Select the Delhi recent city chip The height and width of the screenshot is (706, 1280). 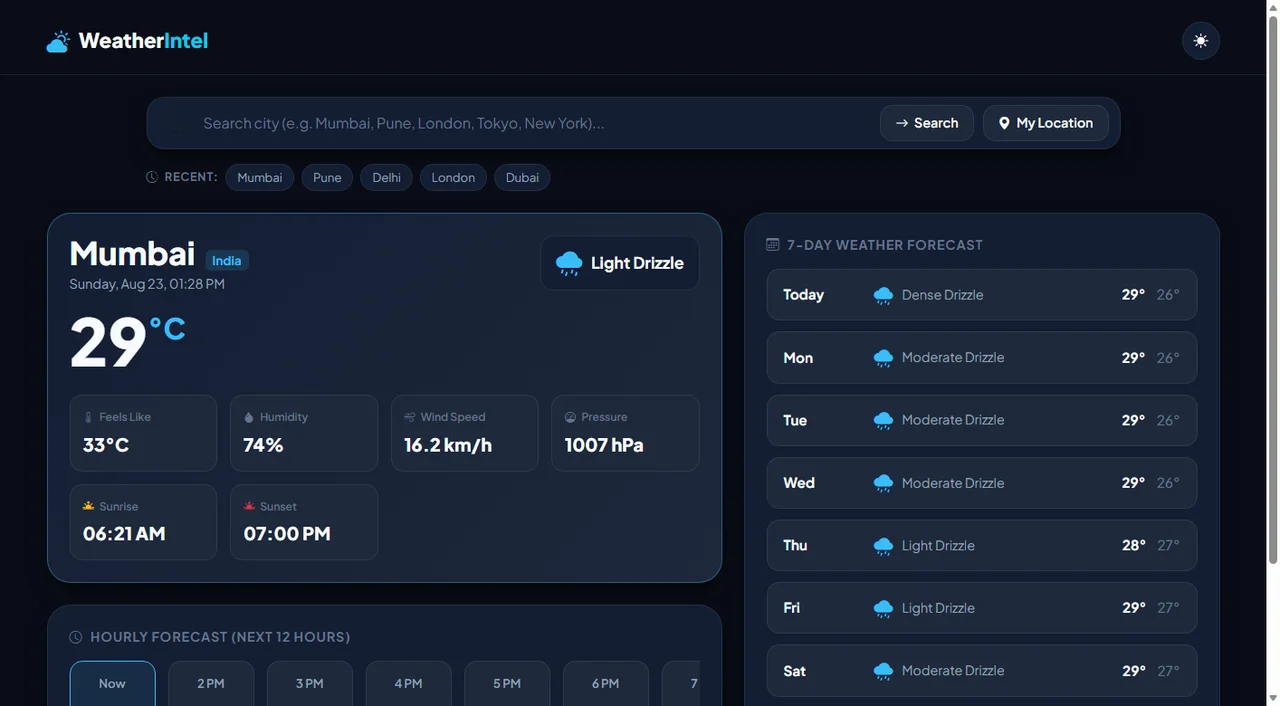pos(386,177)
